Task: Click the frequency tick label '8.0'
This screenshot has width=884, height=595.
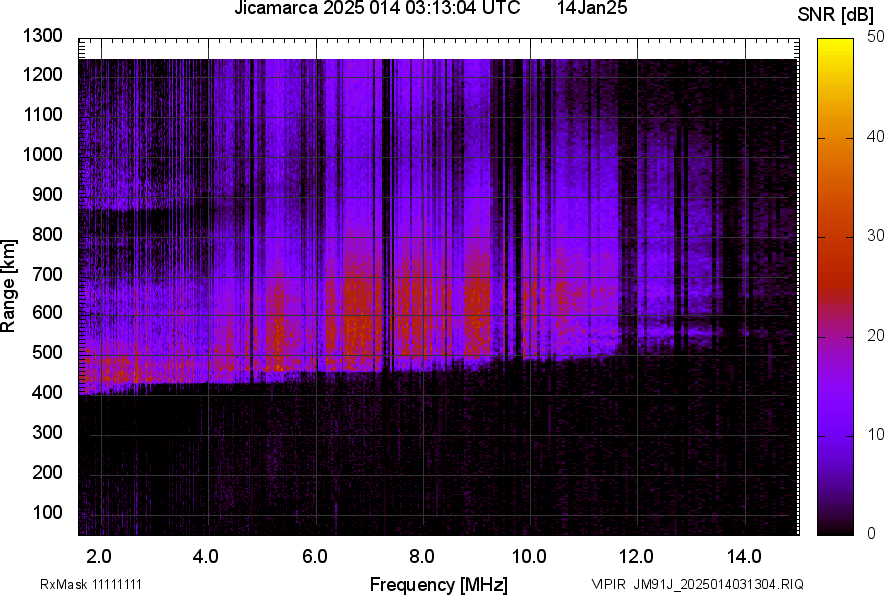Action: (421, 557)
